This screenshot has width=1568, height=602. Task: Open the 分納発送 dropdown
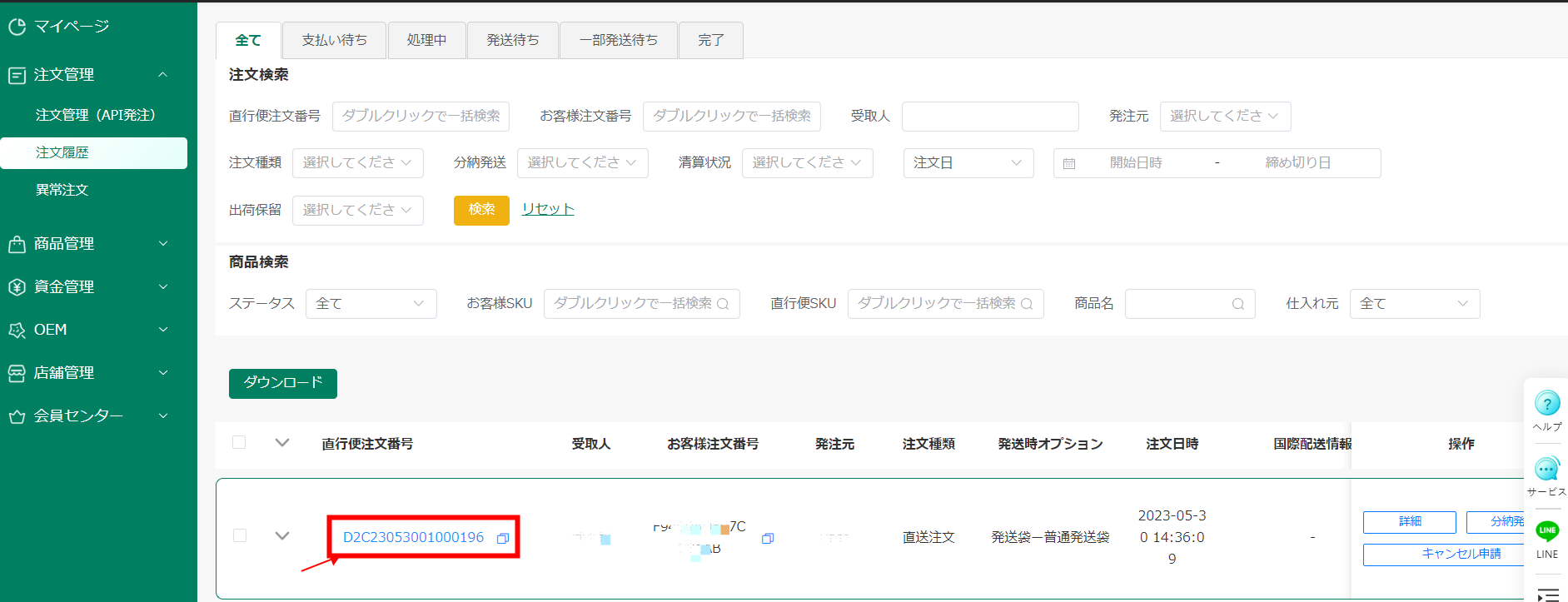tap(582, 163)
